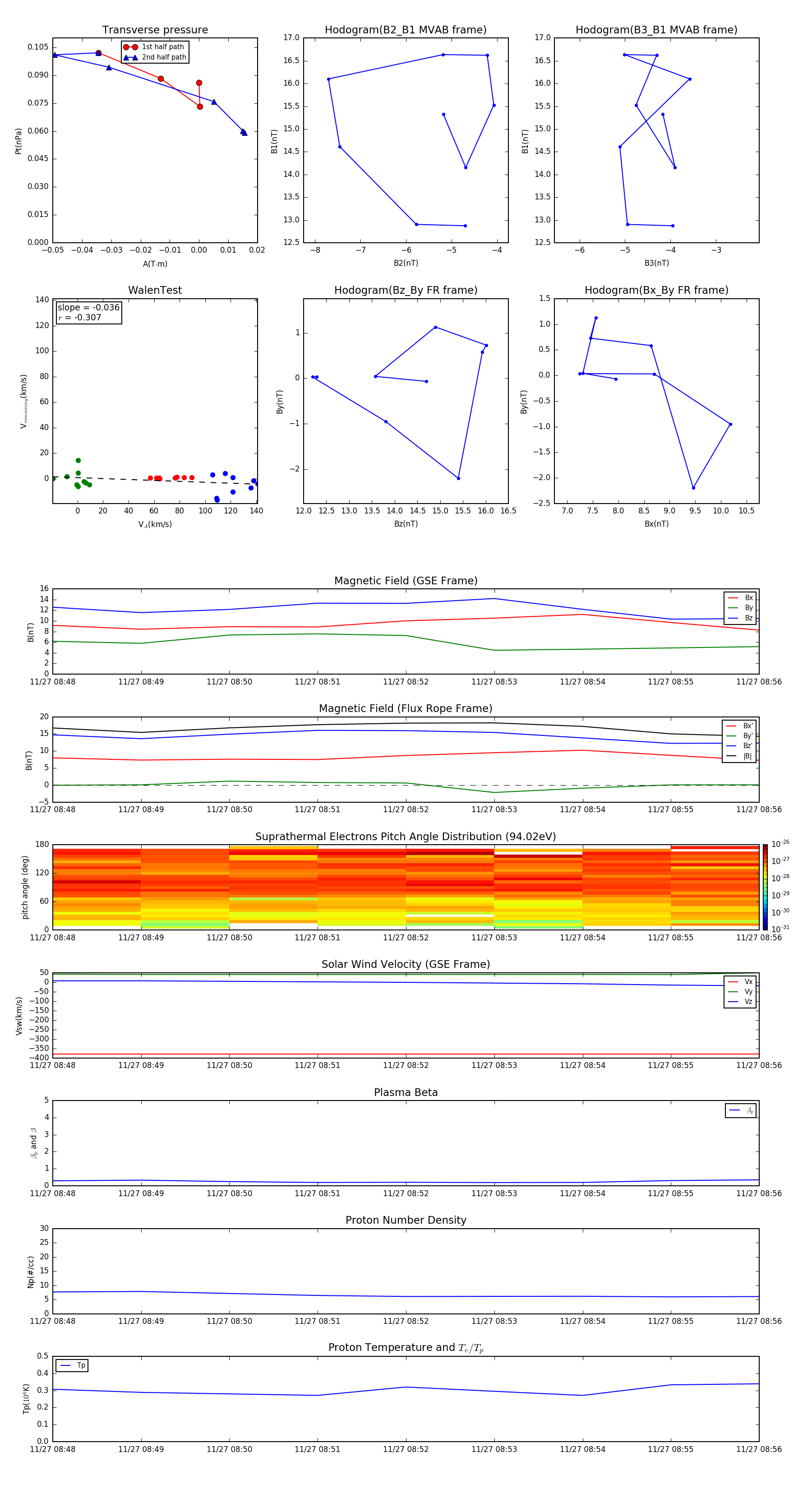Click the 'r = -0.307' annotation text
The image size is (812, 1489).
80,317
